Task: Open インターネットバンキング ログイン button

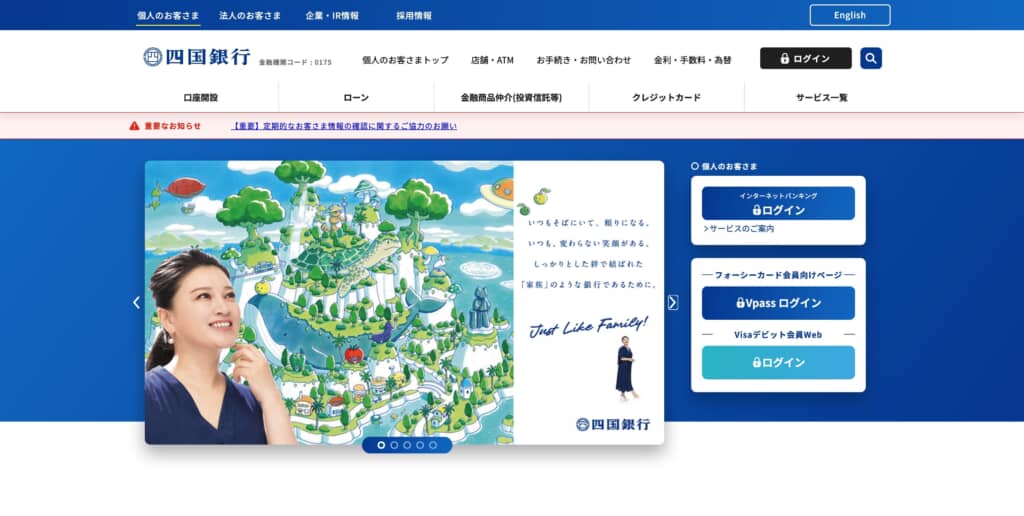Action: [x=778, y=203]
